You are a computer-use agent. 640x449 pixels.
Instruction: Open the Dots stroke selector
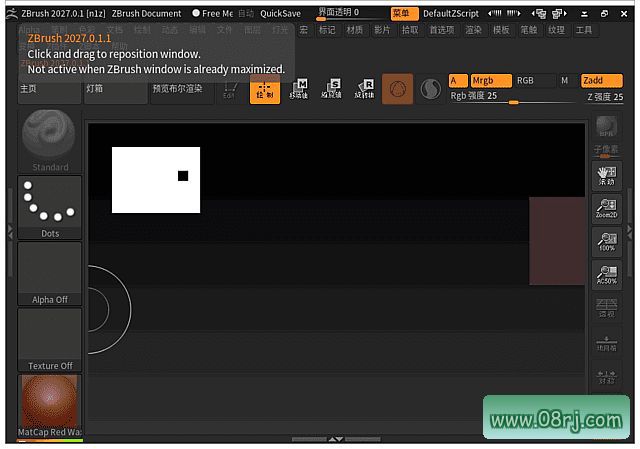(x=49, y=207)
